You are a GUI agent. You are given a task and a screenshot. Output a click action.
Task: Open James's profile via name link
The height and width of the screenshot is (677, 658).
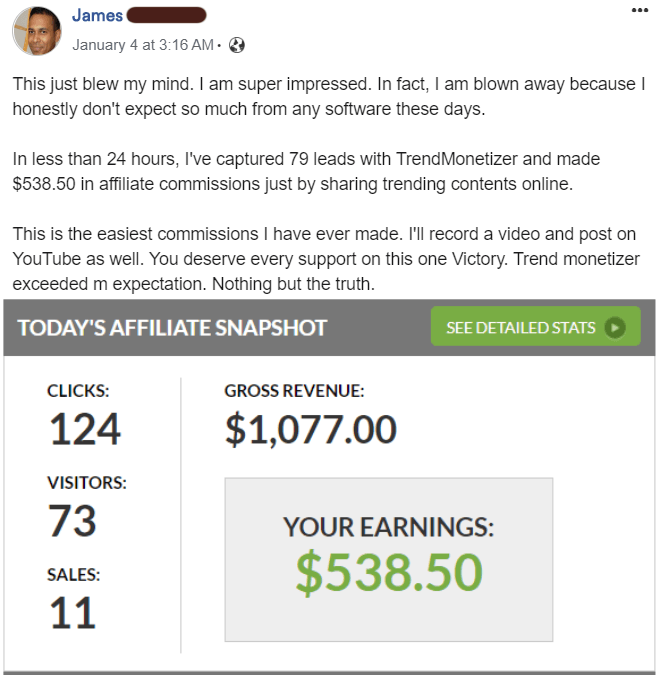(x=97, y=15)
